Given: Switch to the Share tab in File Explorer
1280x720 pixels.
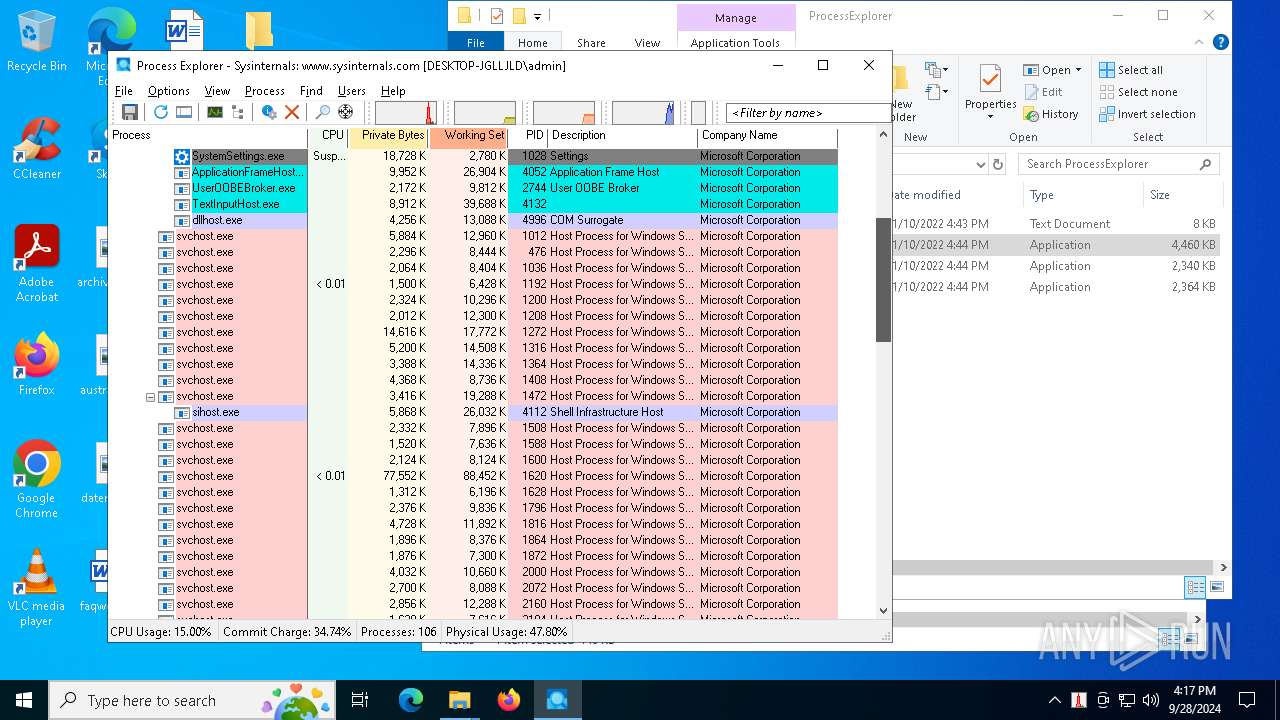Looking at the screenshot, I should (x=591, y=43).
